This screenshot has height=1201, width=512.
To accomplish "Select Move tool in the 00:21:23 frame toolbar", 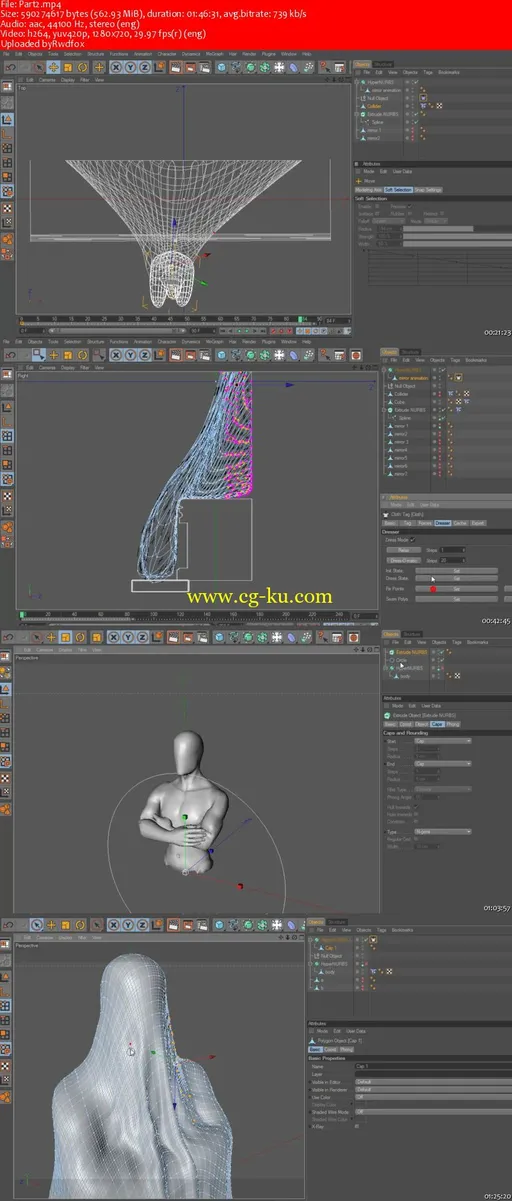I will click(52, 67).
